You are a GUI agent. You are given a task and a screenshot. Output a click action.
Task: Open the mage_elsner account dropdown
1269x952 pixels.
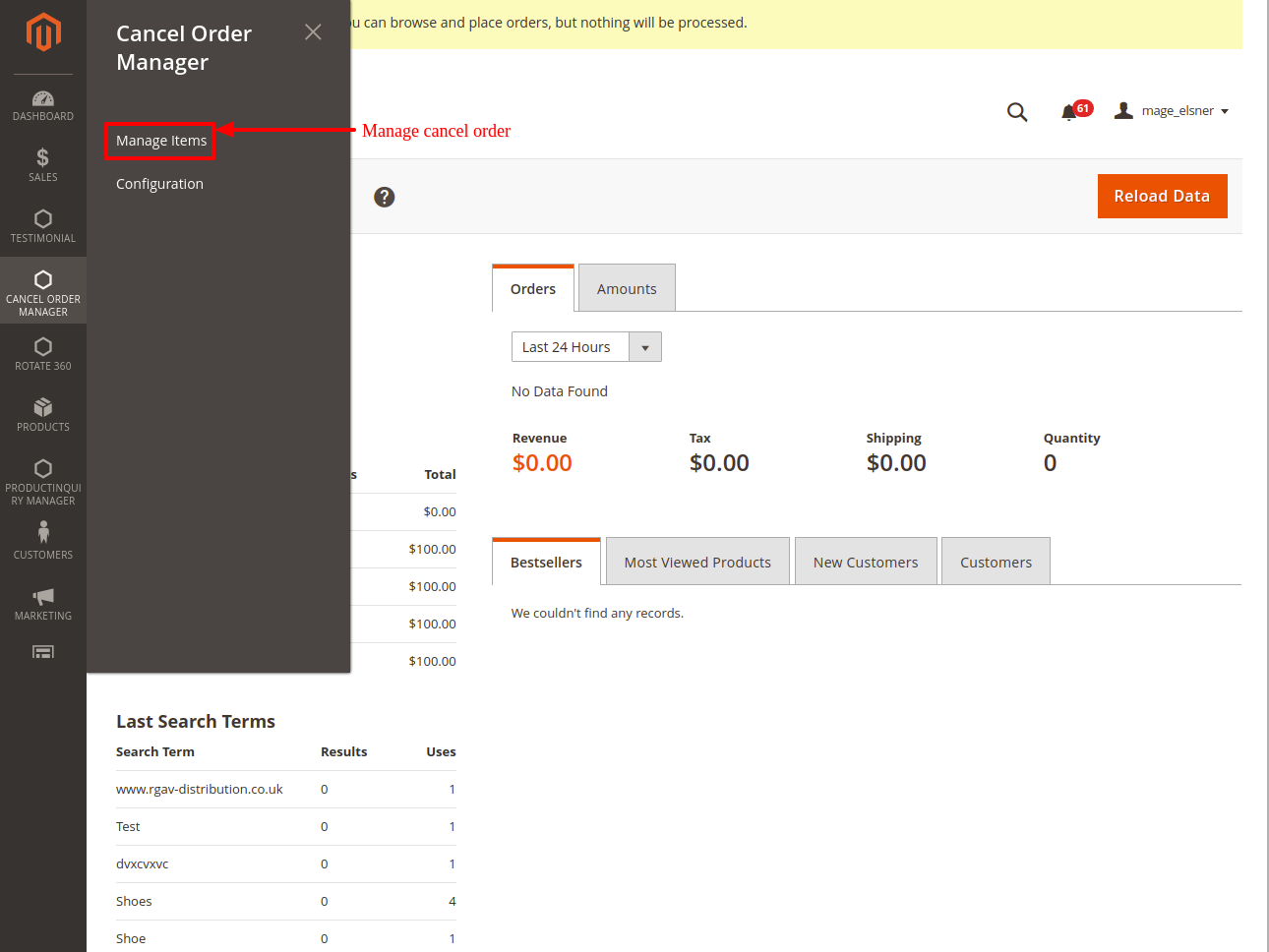tap(1173, 111)
